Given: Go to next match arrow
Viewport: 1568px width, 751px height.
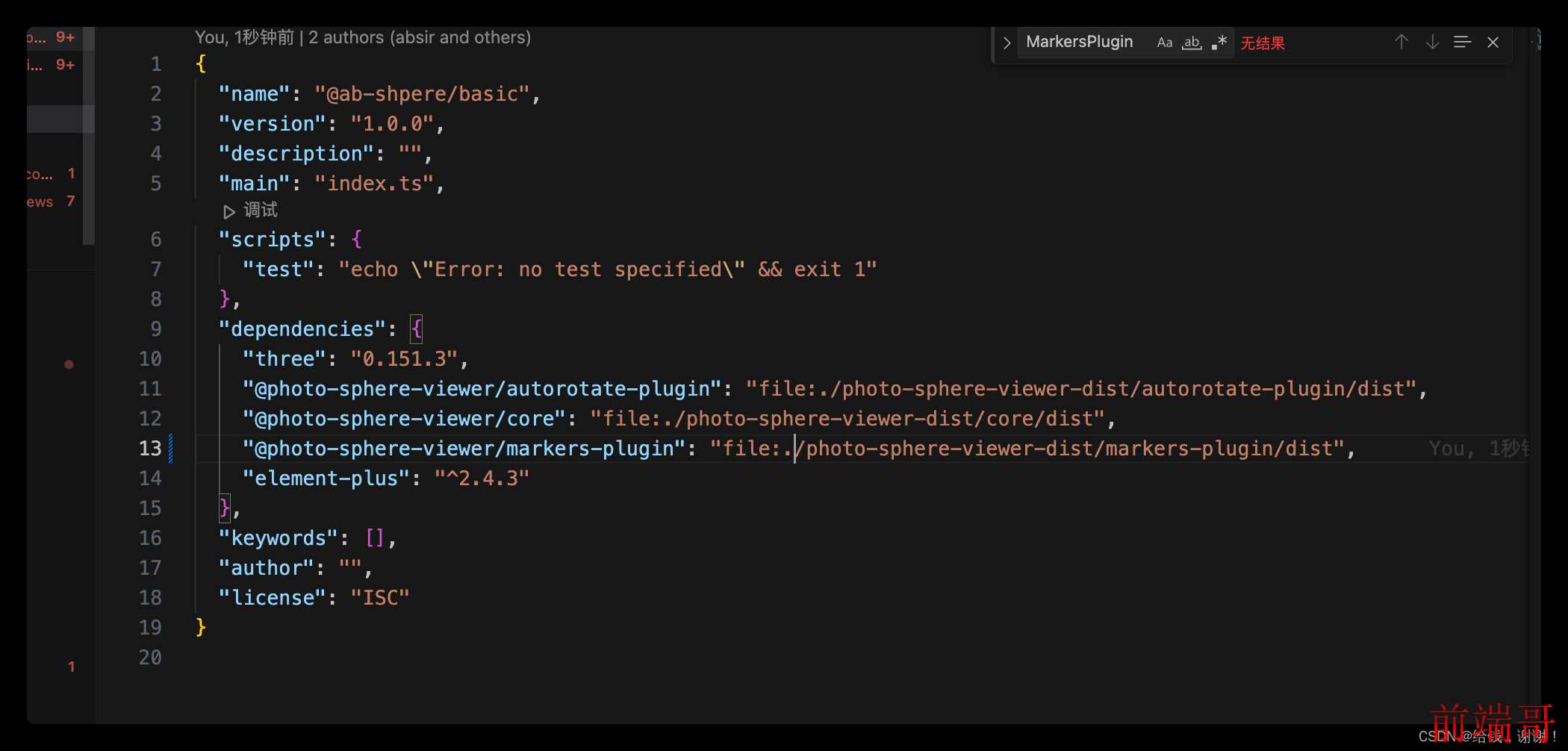Looking at the screenshot, I should 1432,43.
